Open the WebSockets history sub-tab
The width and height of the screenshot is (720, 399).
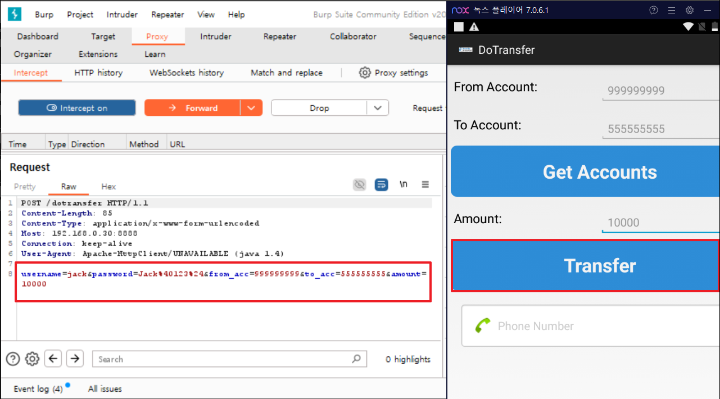click(186, 73)
